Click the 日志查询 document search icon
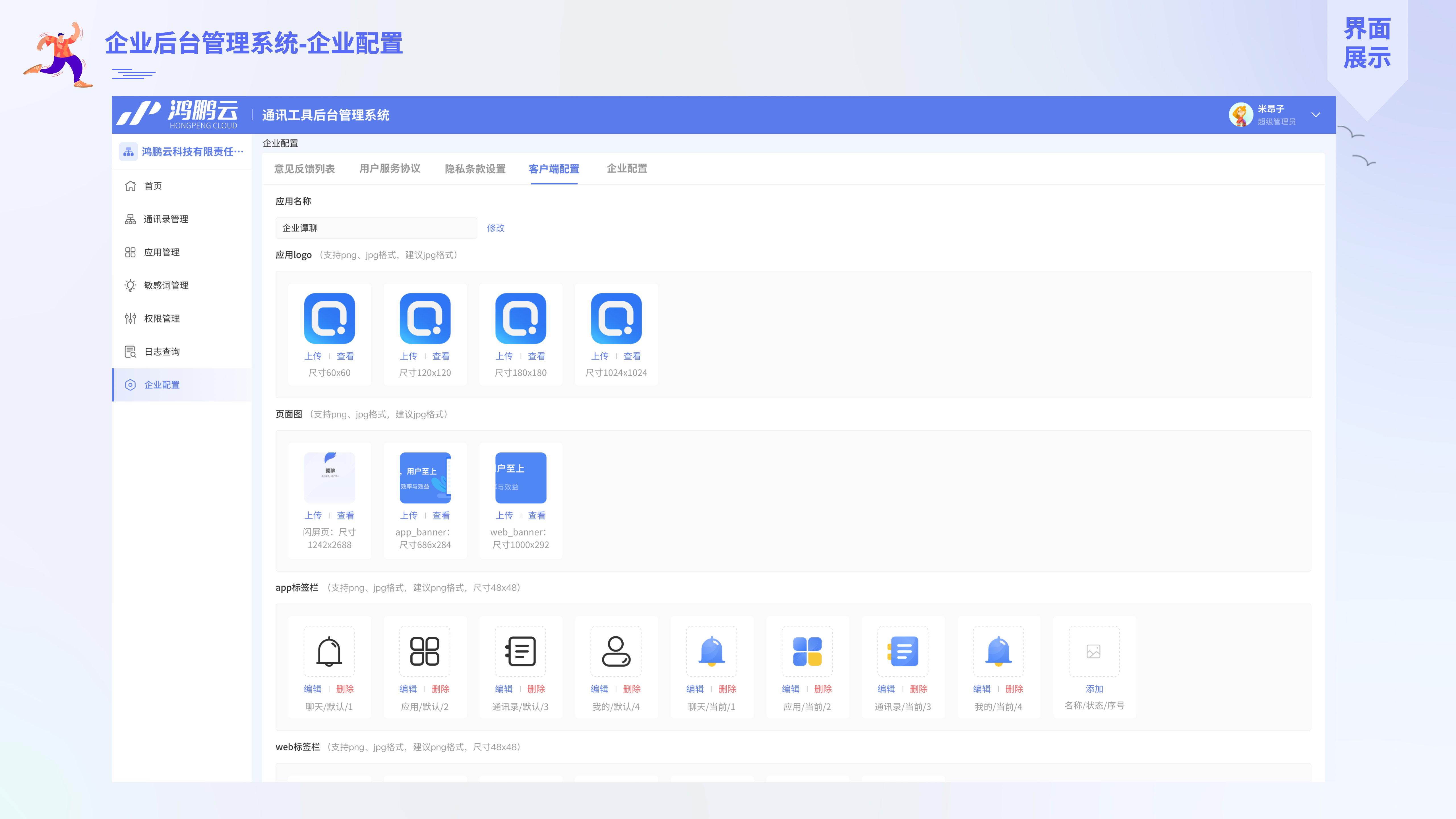The height and width of the screenshot is (819, 1456). point(131,351)
